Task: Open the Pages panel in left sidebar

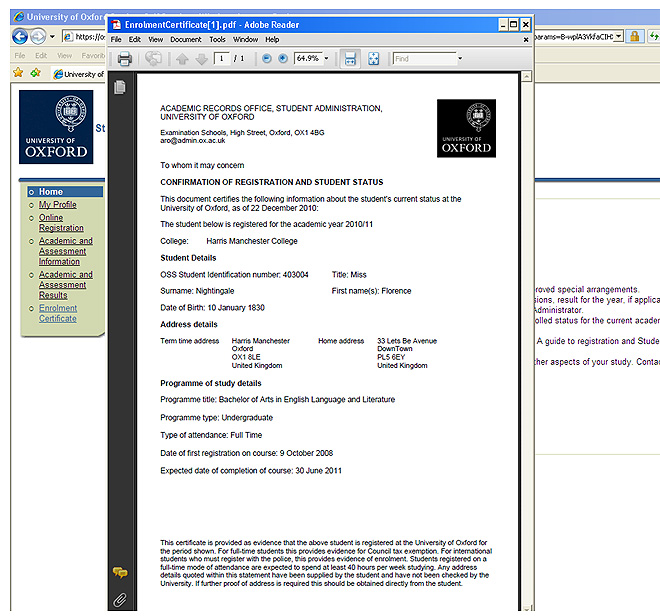Action: [120, 88]
